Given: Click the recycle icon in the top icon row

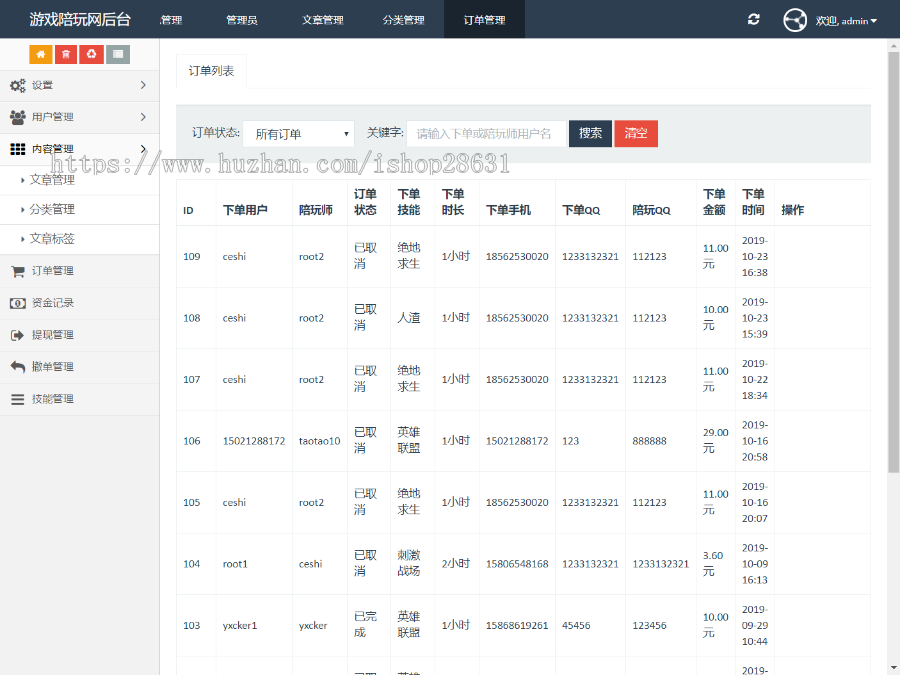Looking at the screenshot, I should click(89, 54).
